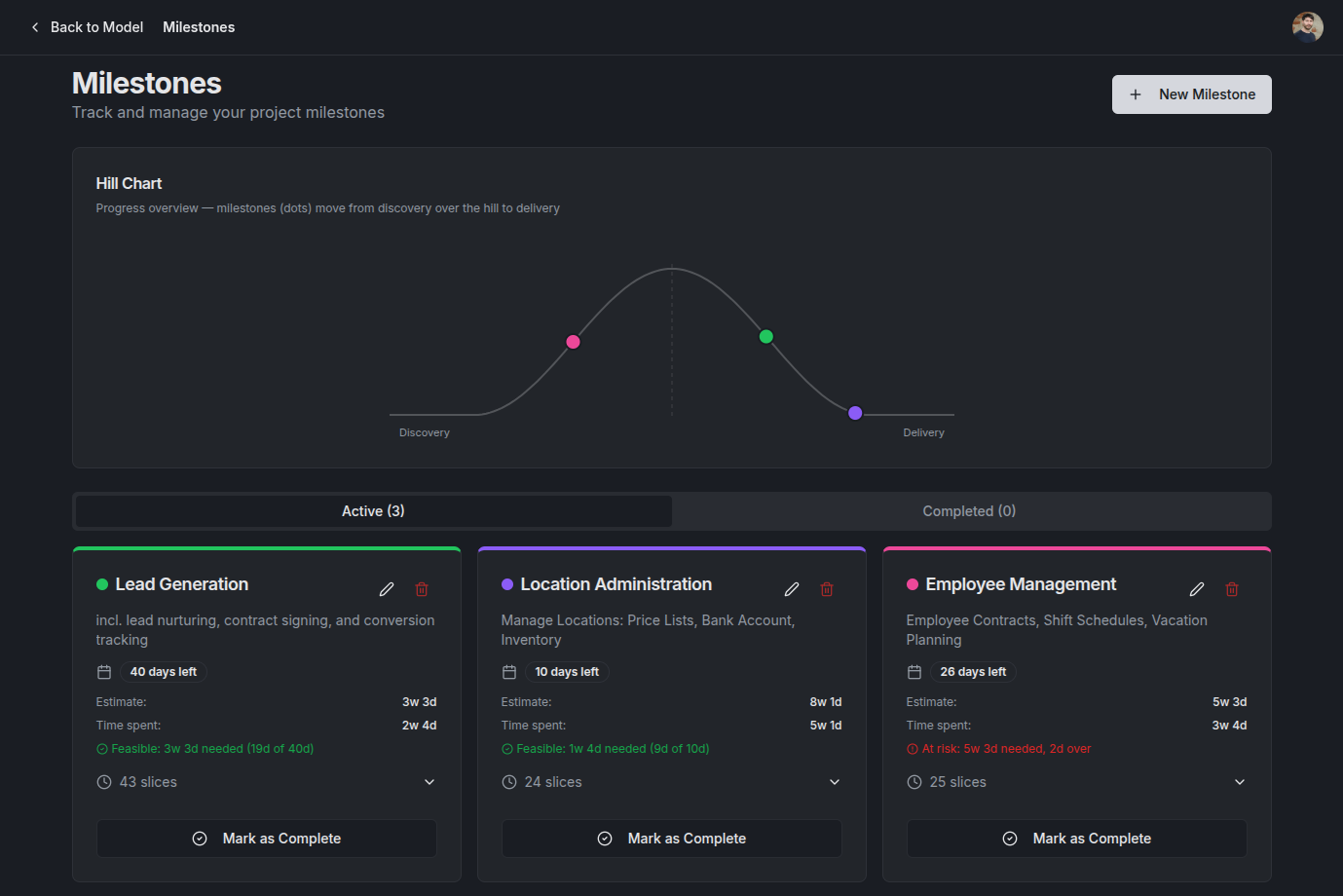Expand the 24 slices chevron

coord(835,782)
